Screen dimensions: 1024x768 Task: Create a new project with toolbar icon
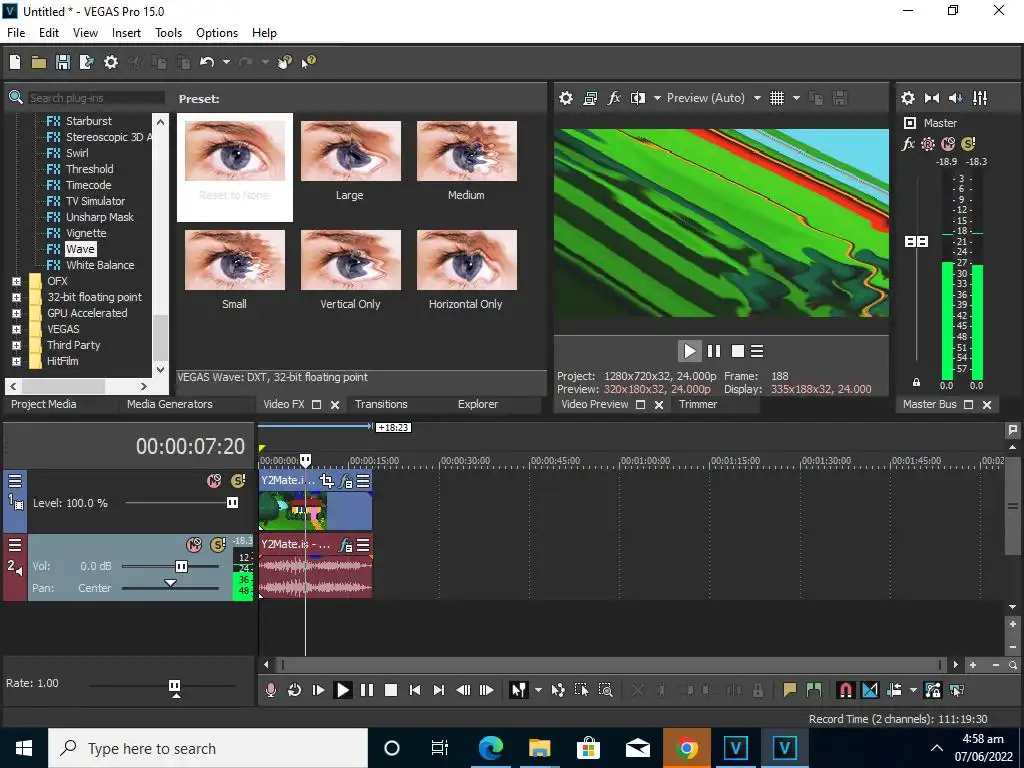[14, 62]
